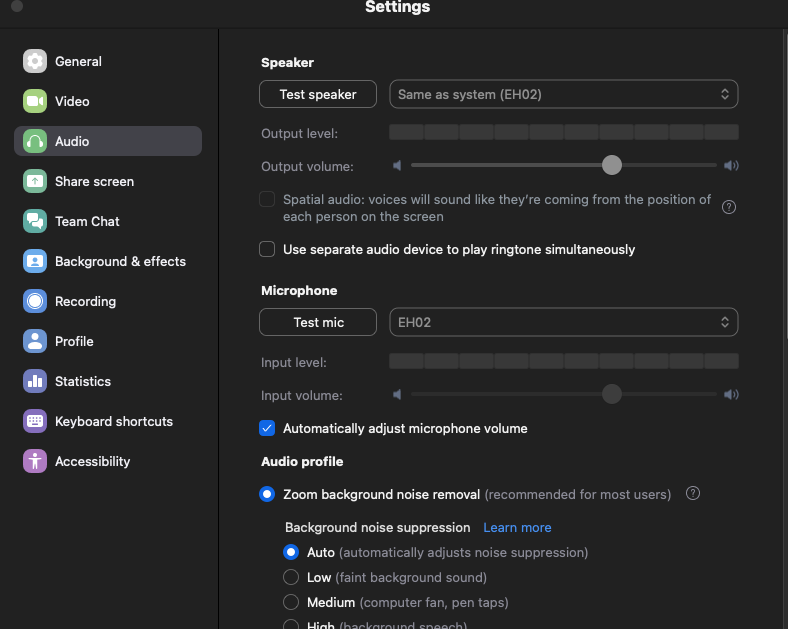Click the Audio headphones icon
The height and width of the screenshot is (629, 788).
(x=35, y=141)
